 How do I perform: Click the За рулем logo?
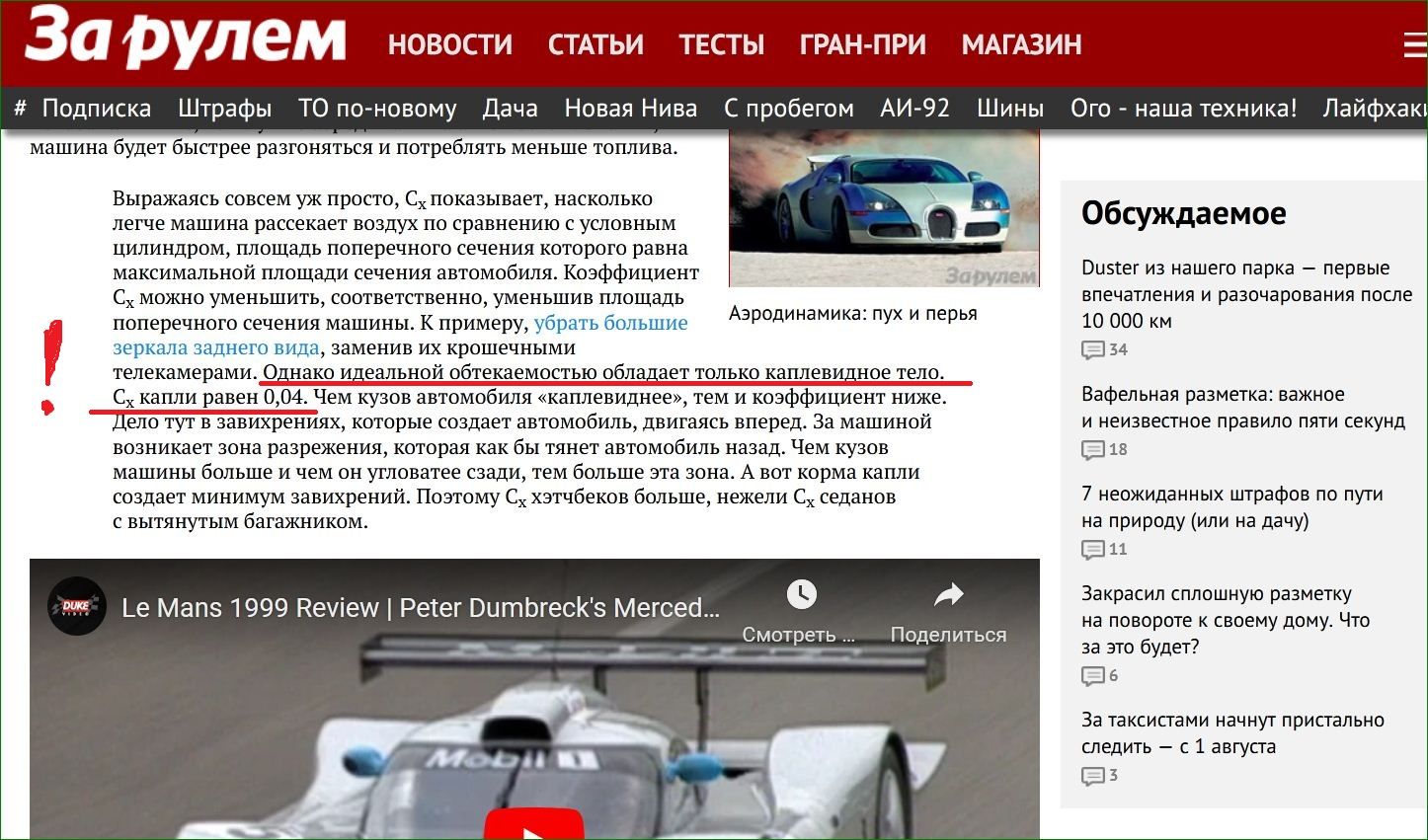187,39
